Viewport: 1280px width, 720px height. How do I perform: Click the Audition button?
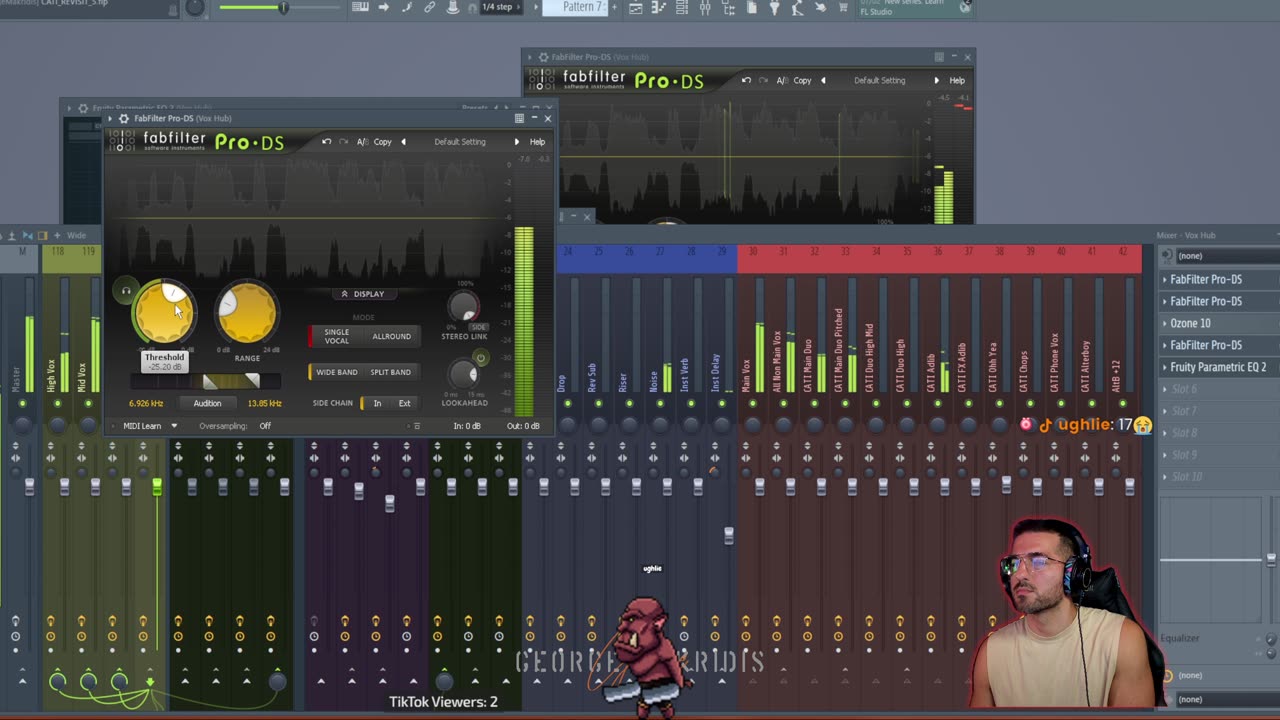point(207,403)
